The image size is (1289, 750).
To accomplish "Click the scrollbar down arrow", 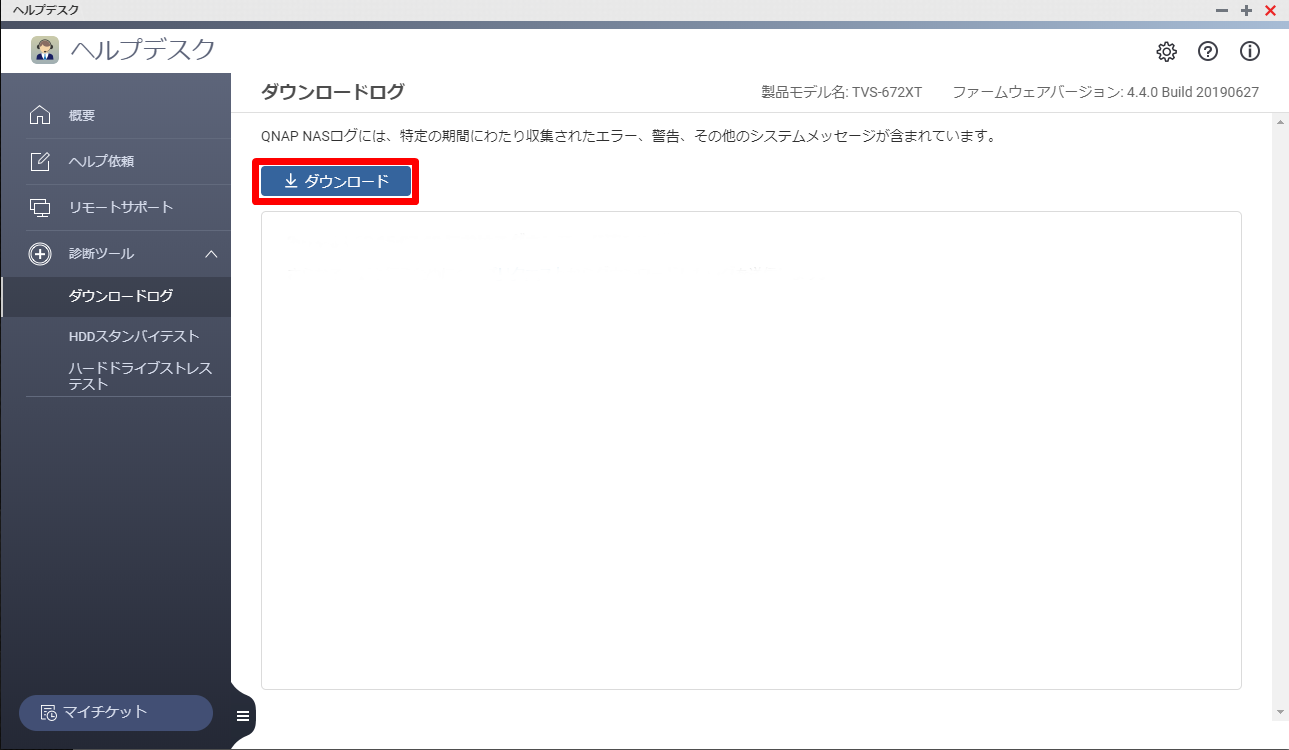I will (x=1281, y=712).
